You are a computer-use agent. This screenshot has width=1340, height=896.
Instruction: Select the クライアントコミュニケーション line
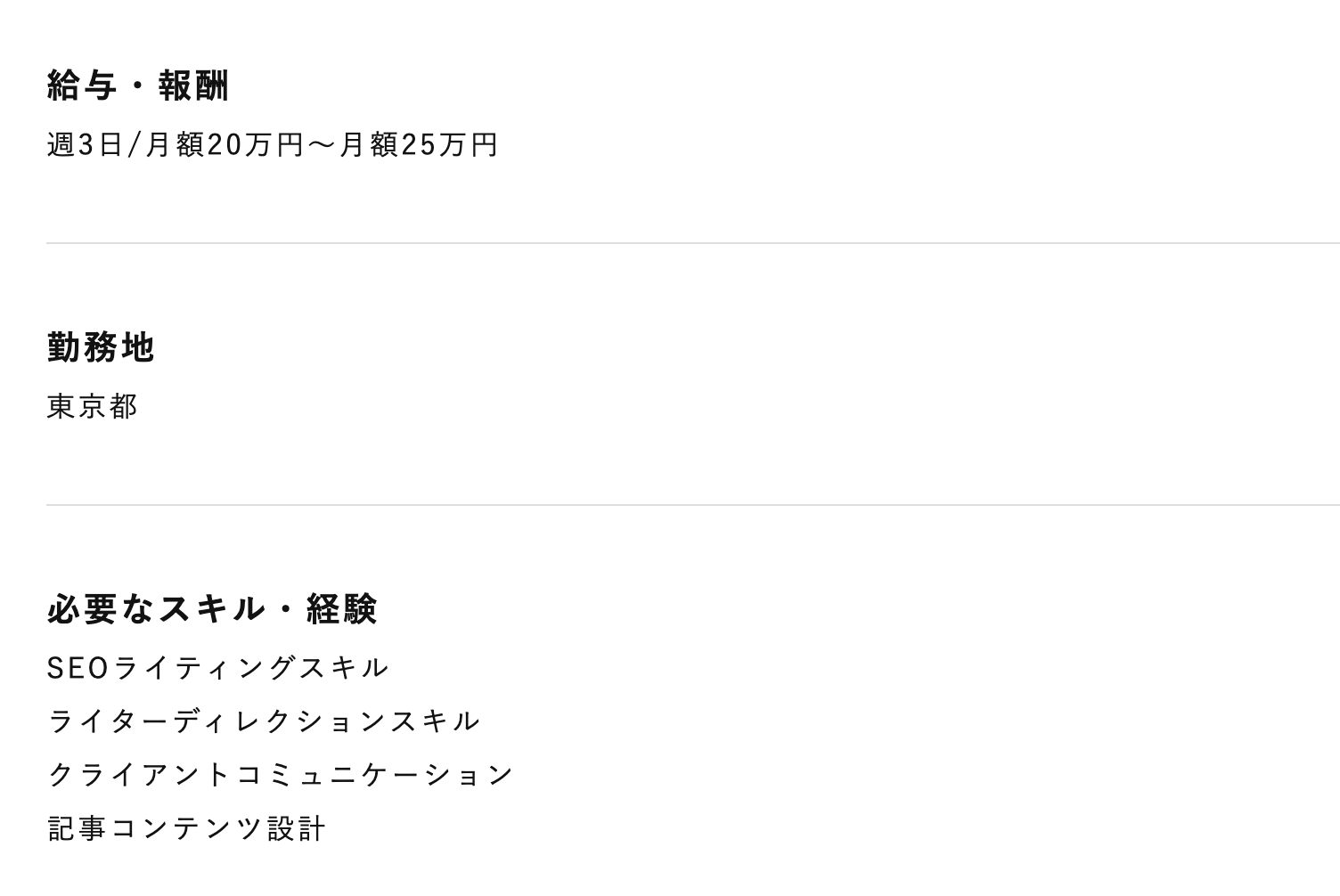tap(281, 775)
